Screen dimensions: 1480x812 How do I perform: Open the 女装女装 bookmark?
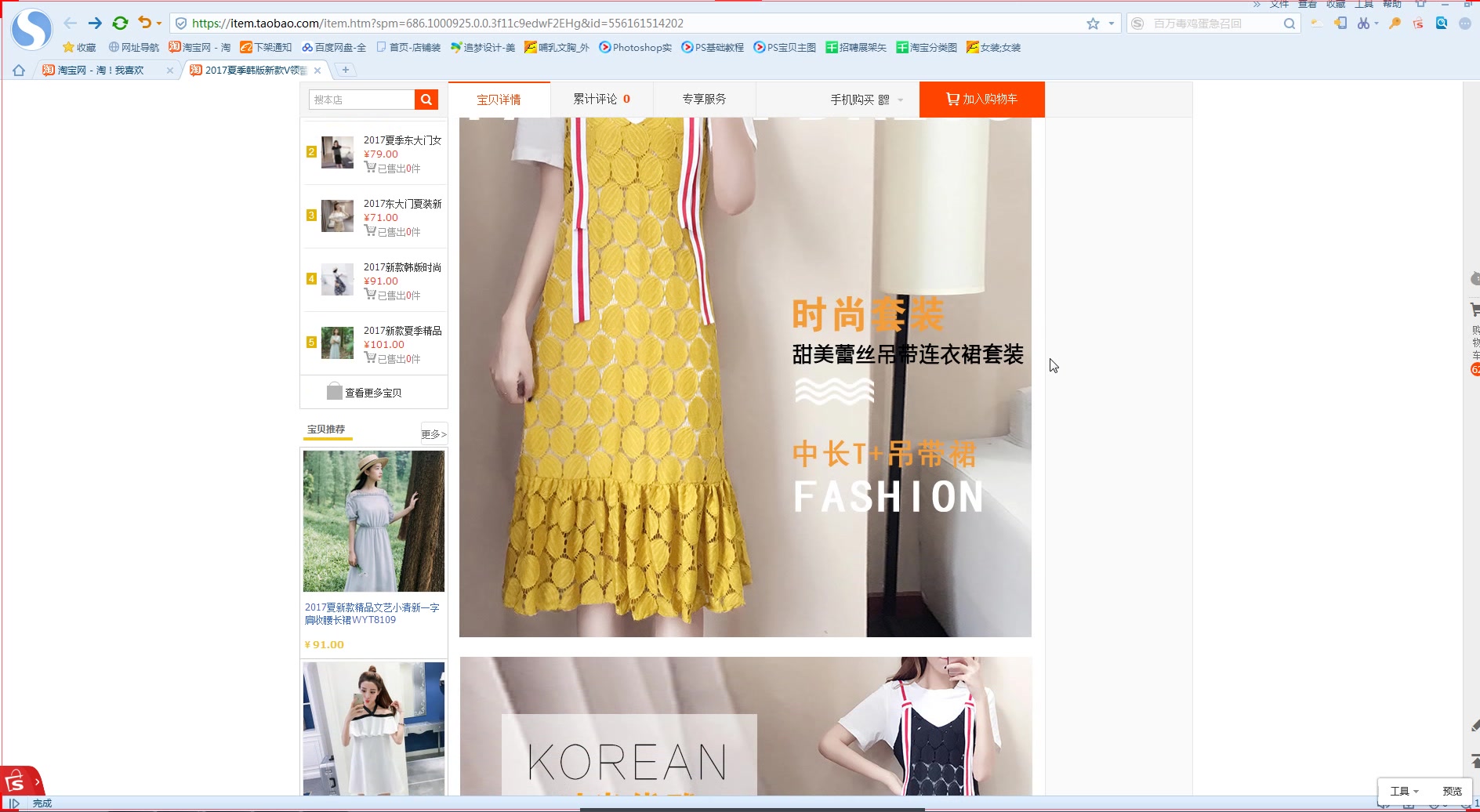click(x=993, y=47)
